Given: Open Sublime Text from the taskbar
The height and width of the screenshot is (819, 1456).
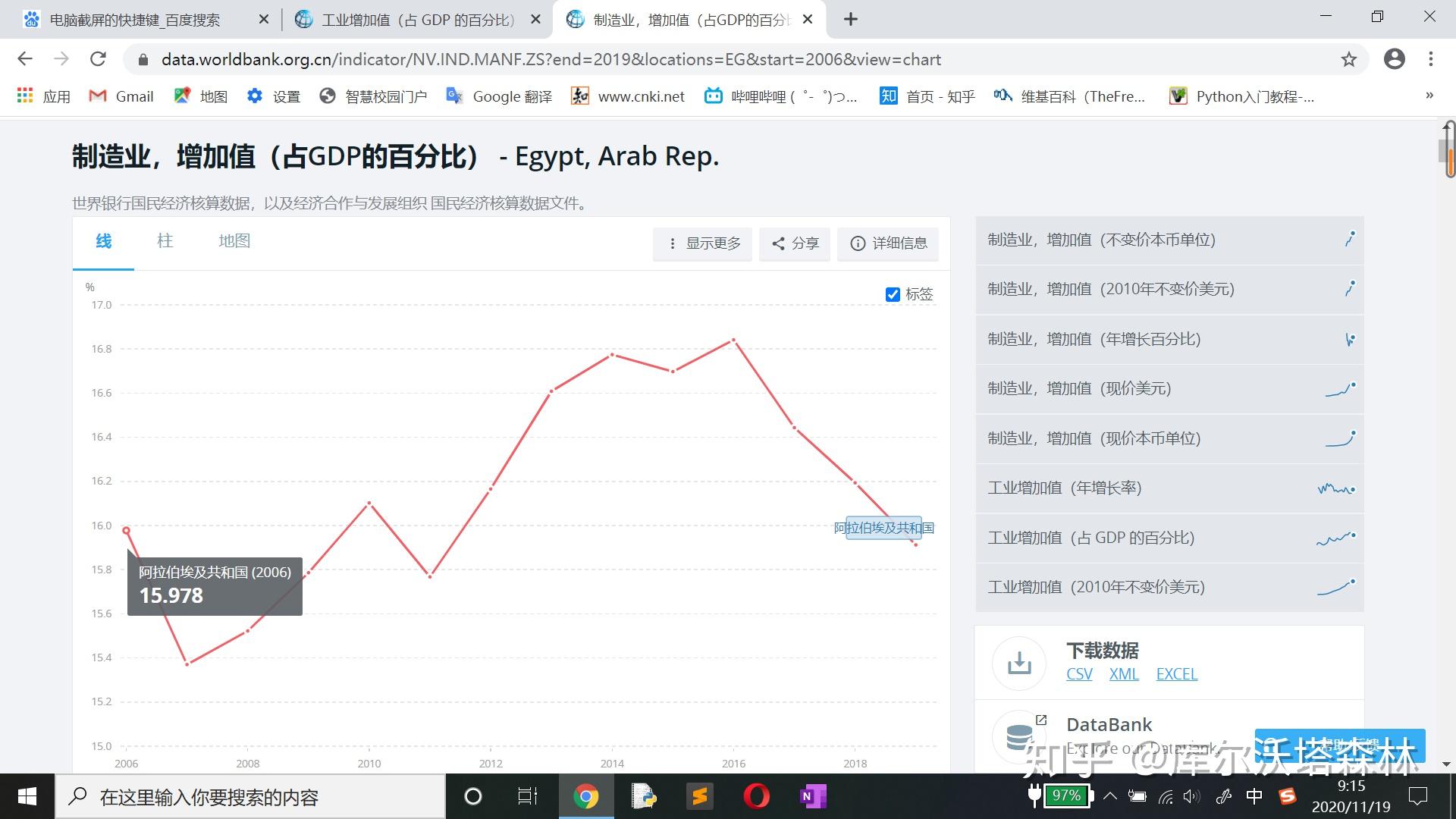Looking at the screenshot, I should coord(699,796).
